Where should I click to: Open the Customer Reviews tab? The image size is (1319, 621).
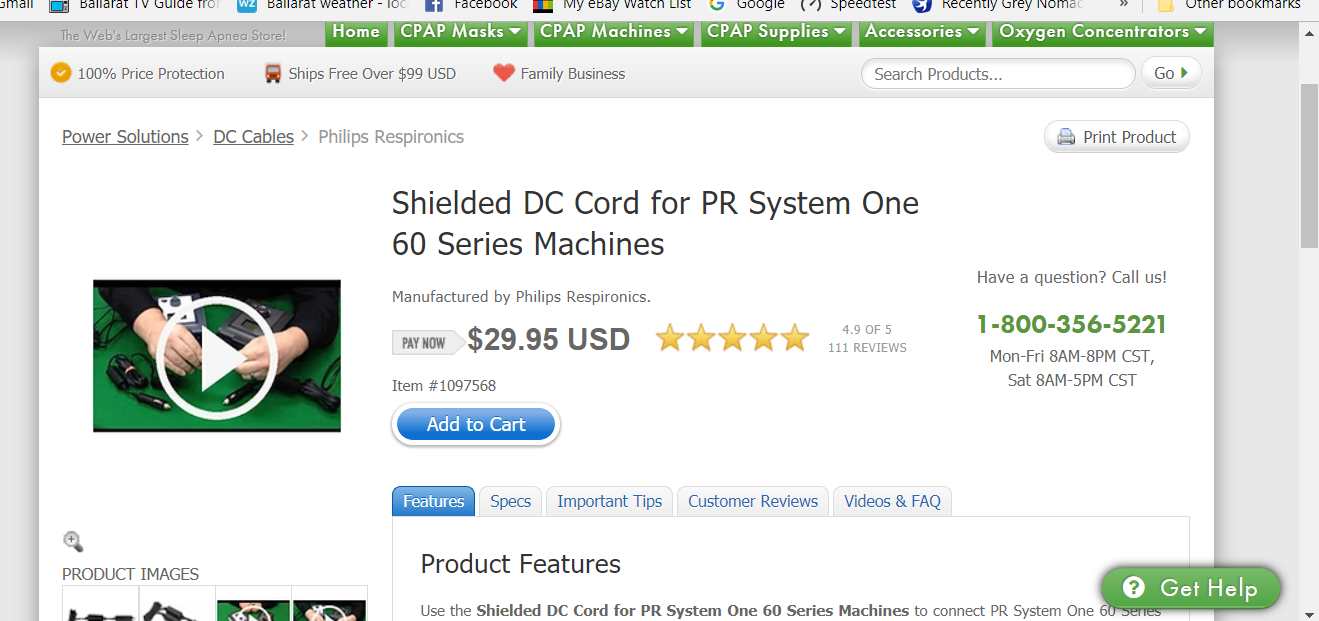[x=753, y=501]
